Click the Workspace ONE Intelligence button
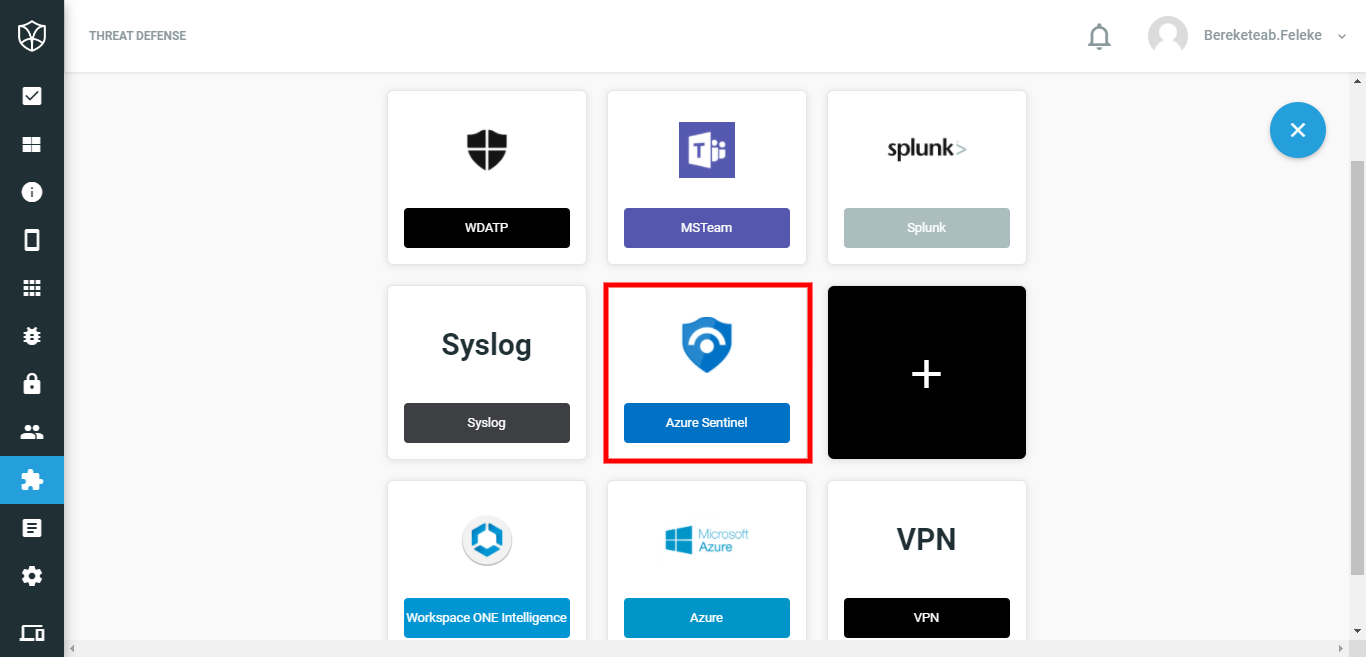 [487, 618]
